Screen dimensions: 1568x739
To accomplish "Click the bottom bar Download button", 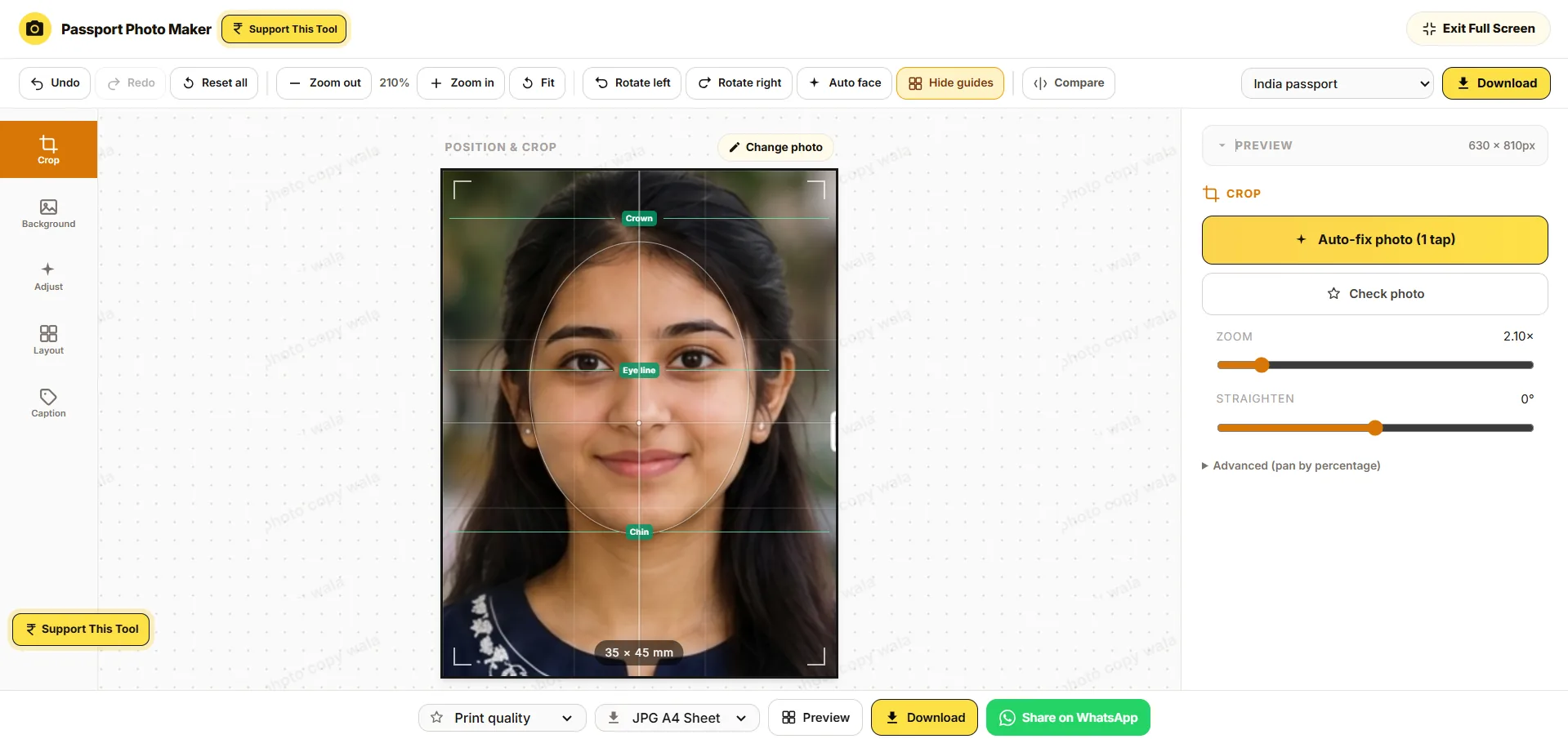I will pos(924,718).
